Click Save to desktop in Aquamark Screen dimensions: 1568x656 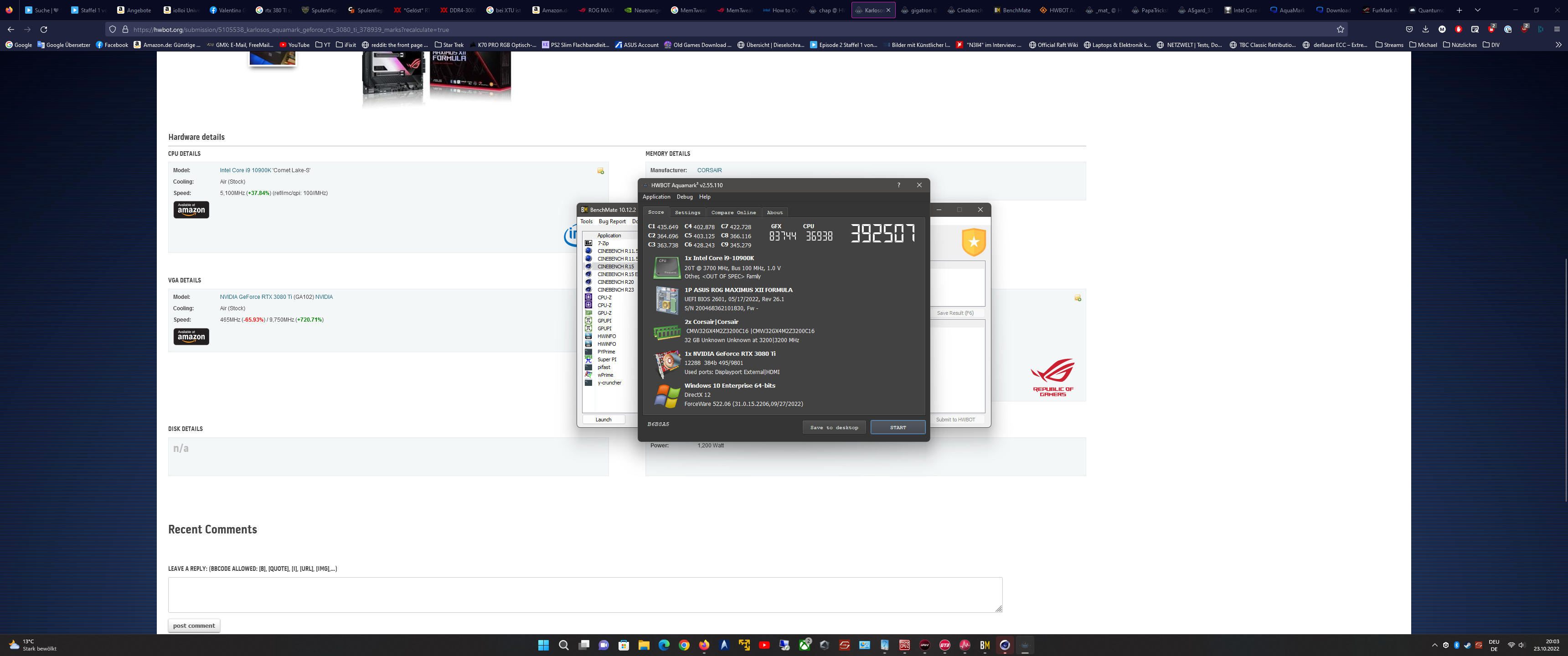point(834,427)
